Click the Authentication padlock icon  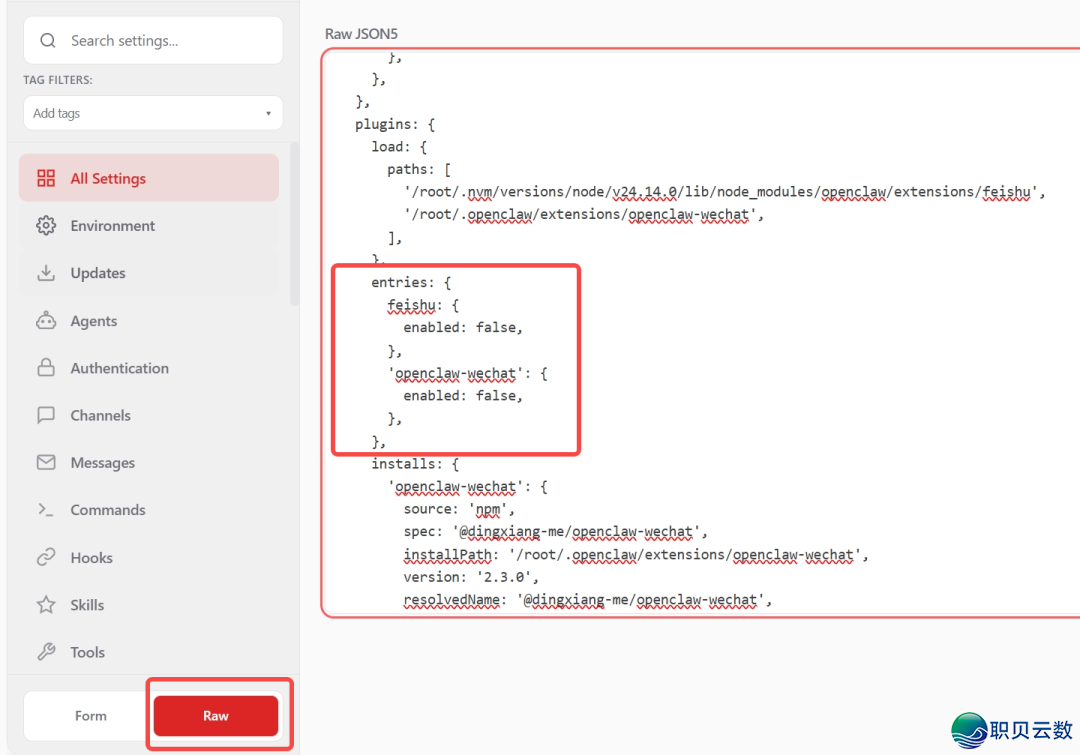46,368
